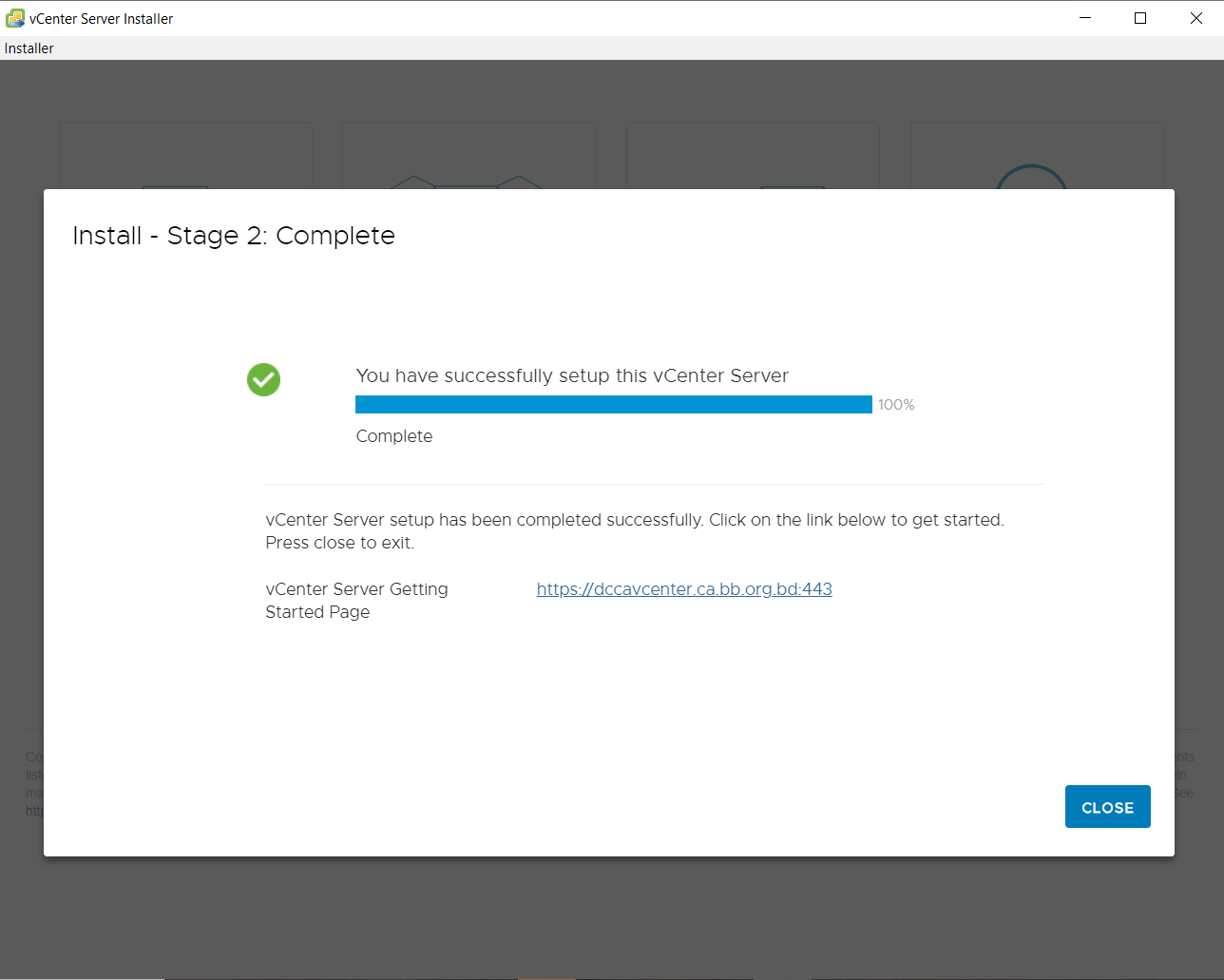Click the "100%" progress percentage label
1224x980 pixels.
[x=896, y=405]
